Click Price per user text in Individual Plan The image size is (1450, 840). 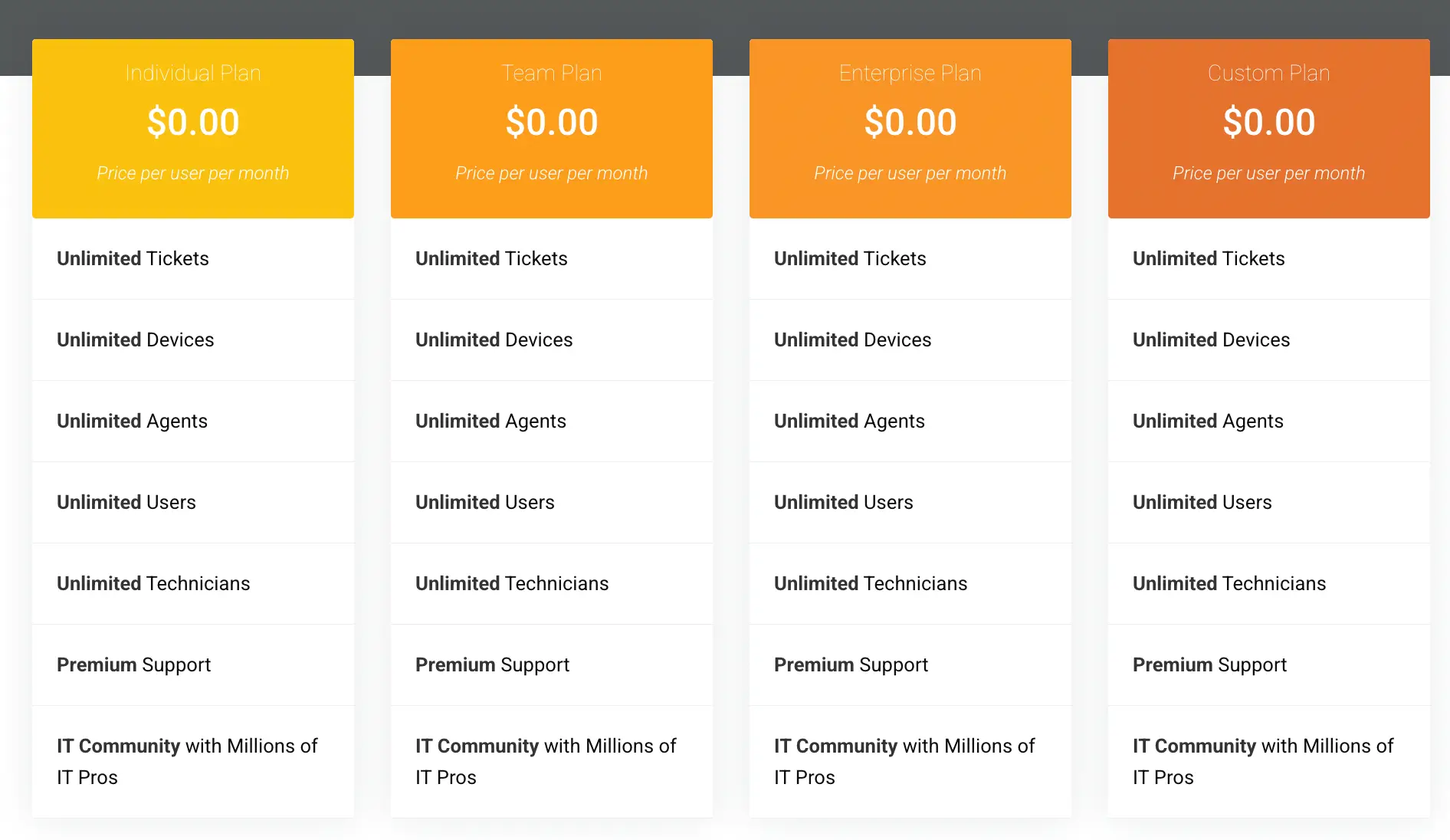192,173
